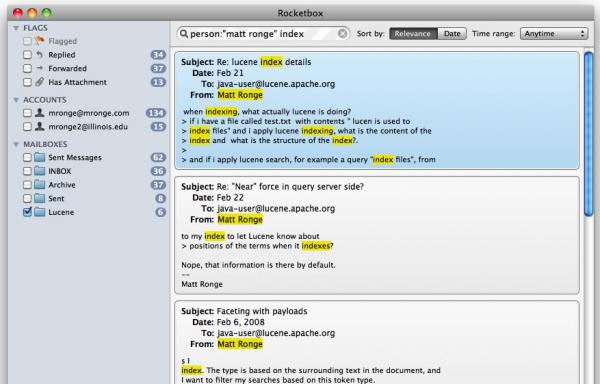The image size is (600, 384).
Task: Click the Replied count badge 34
Action: click(x=158, y=55)
